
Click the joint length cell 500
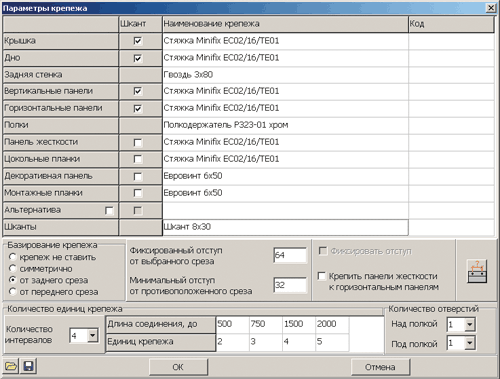[233, 325]
